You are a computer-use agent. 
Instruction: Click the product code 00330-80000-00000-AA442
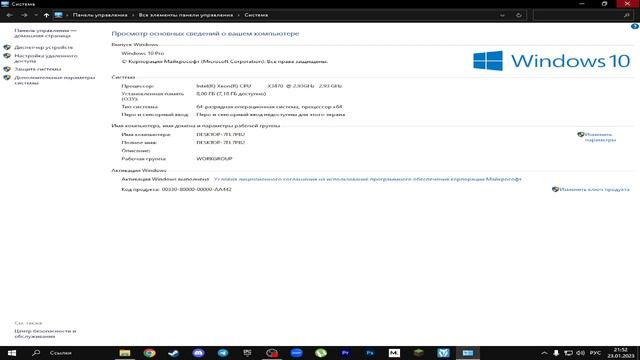pyautogui.click(x=196, y=189)
